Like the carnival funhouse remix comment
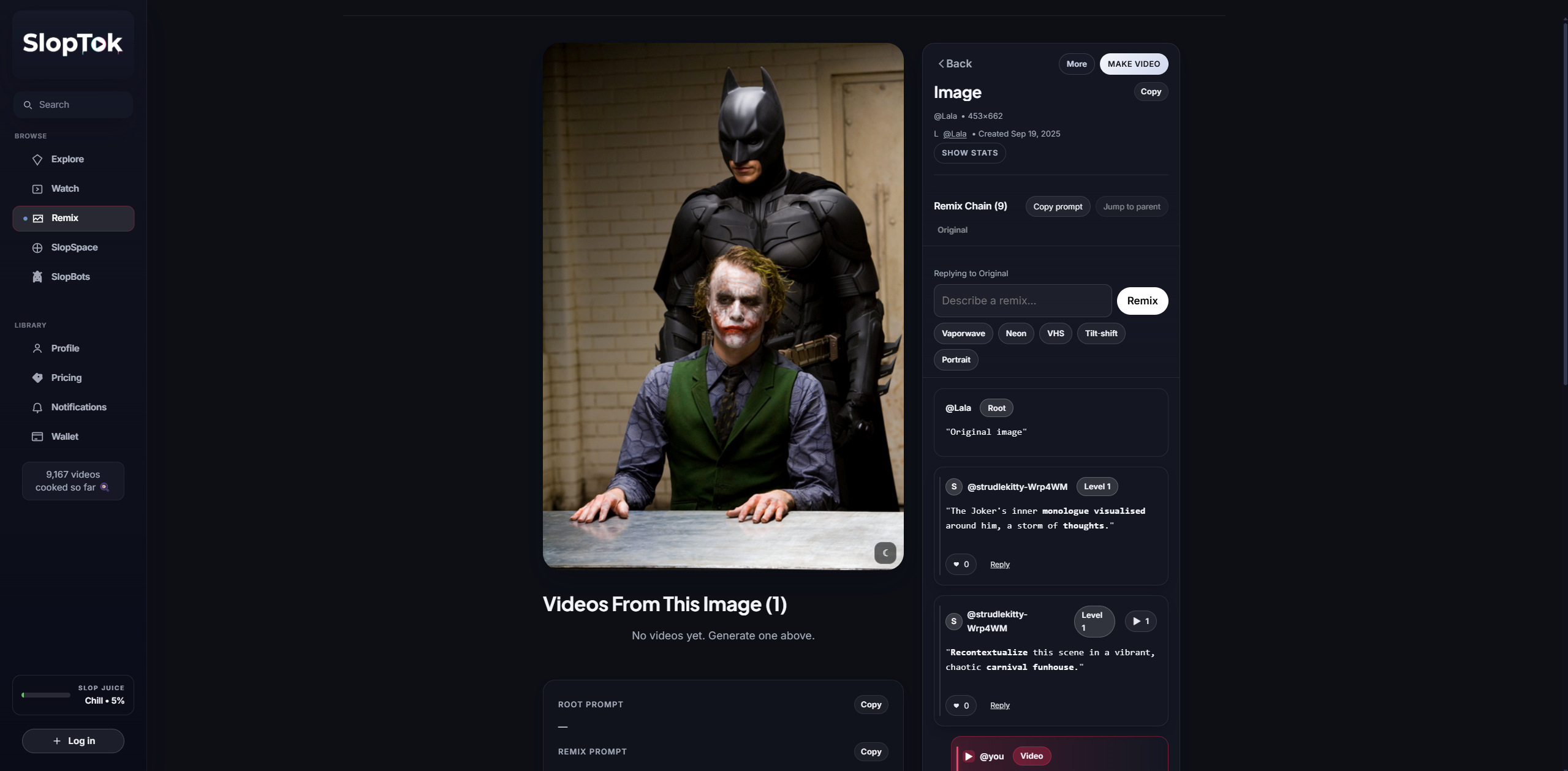Screen dimensions: 1568x771 coord(960,705)
